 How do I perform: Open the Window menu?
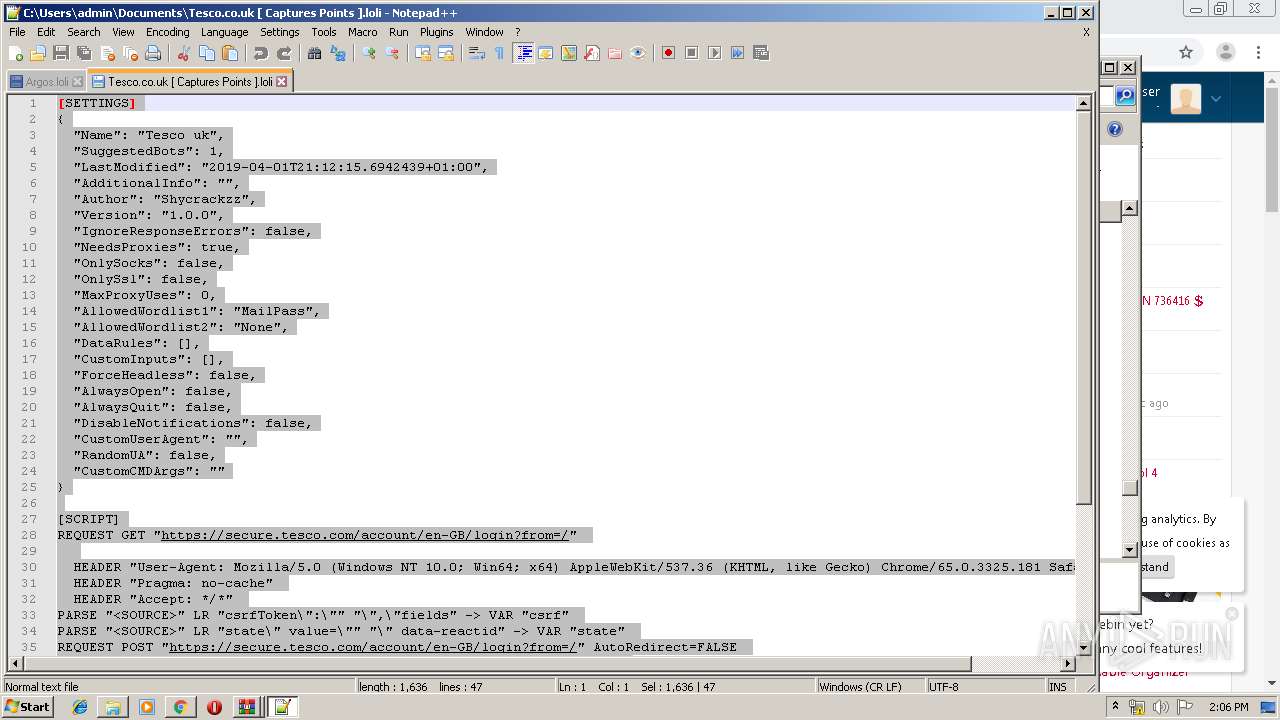[x=484, y=32]
